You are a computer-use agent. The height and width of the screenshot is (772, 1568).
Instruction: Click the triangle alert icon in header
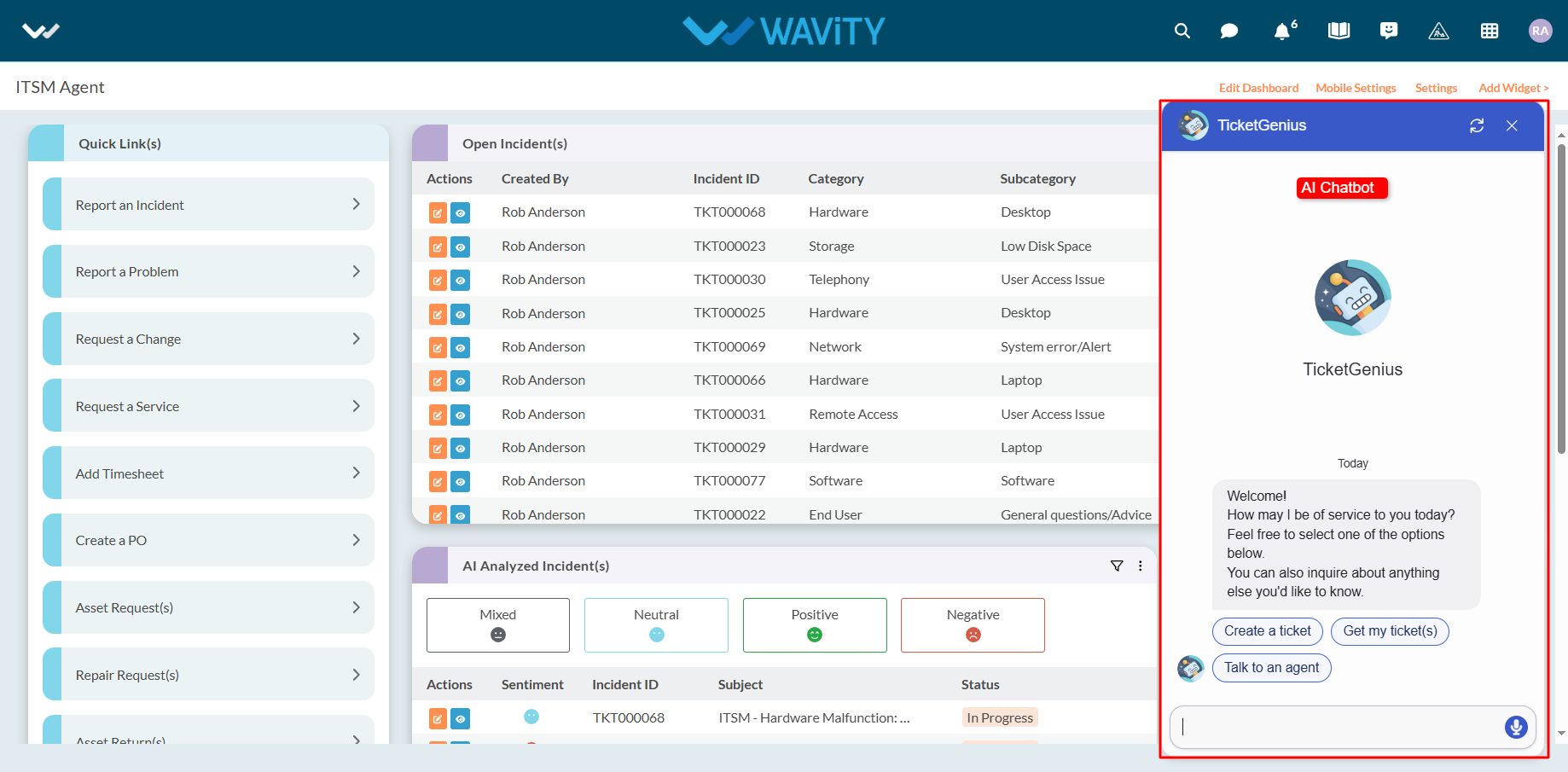click(x=1438, y=31)
